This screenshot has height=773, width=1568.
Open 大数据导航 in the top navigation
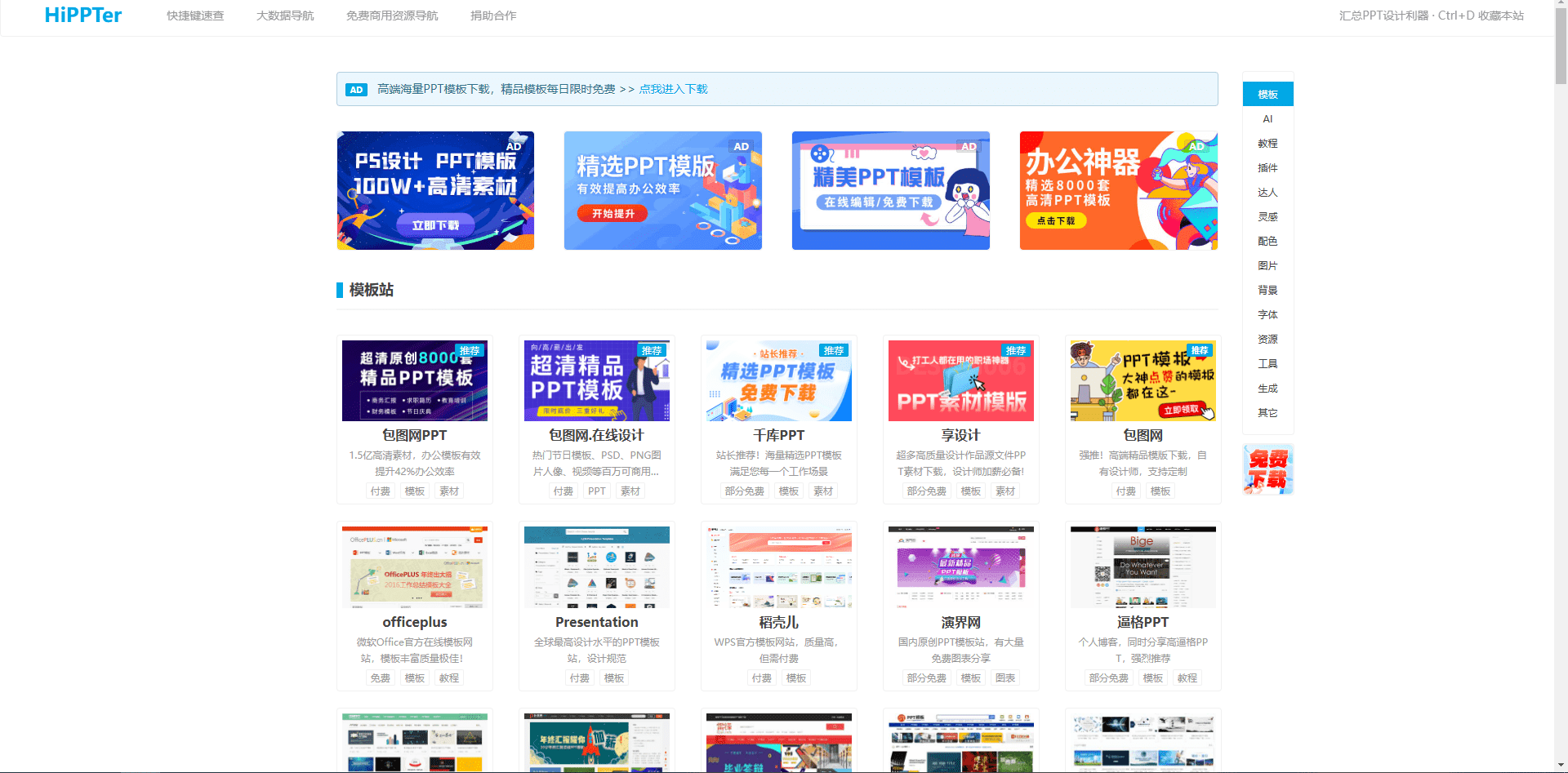coord(285,16)
